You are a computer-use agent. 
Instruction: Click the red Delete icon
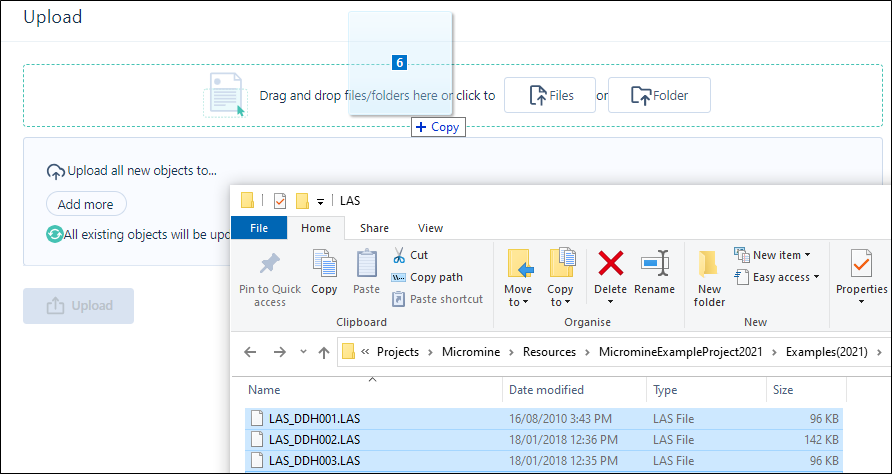click(610, 265)
